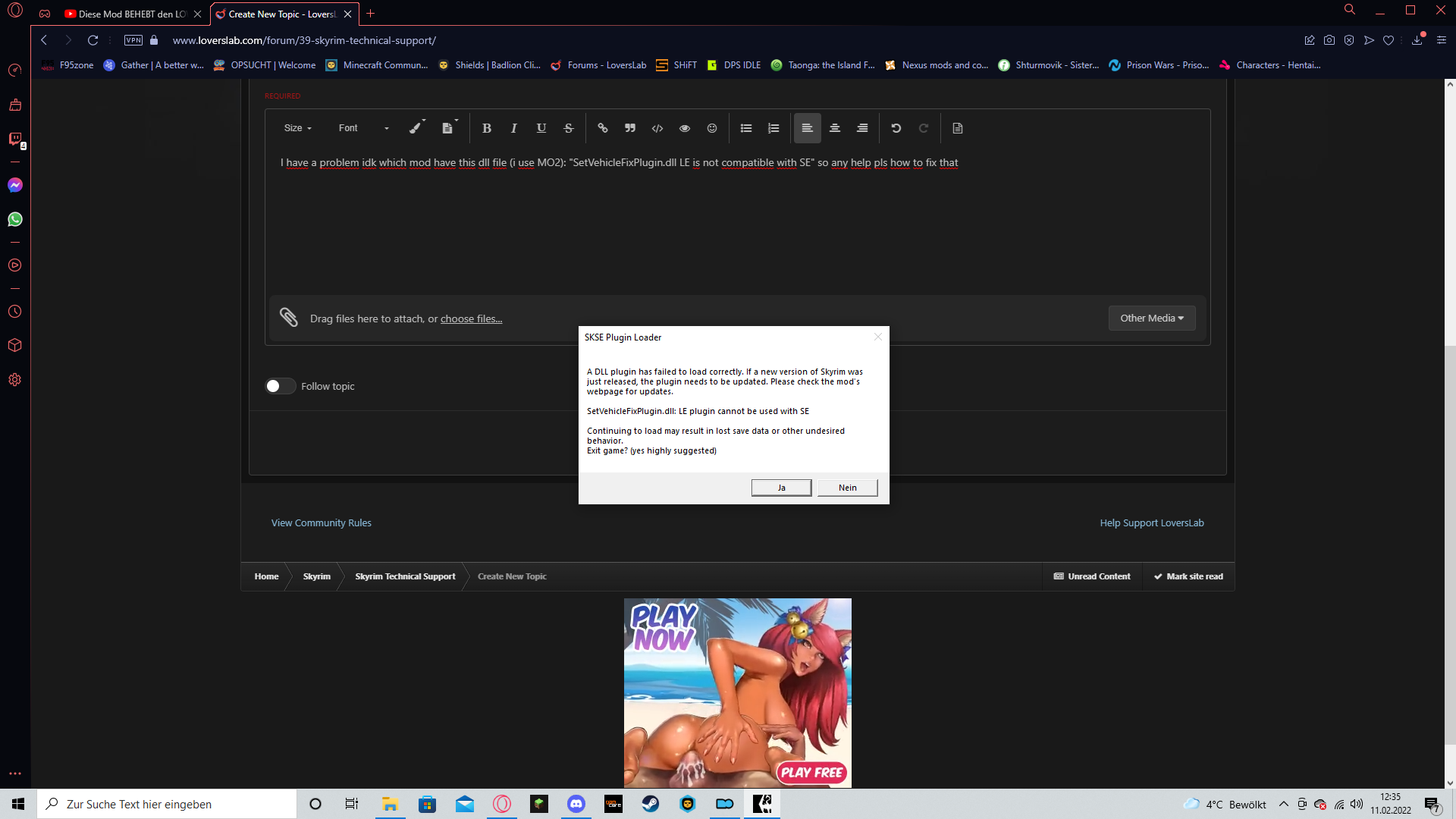Click the preview document icon in the editor toolbar
Viewport: 1456px width, 819px height.
point(958,128)
